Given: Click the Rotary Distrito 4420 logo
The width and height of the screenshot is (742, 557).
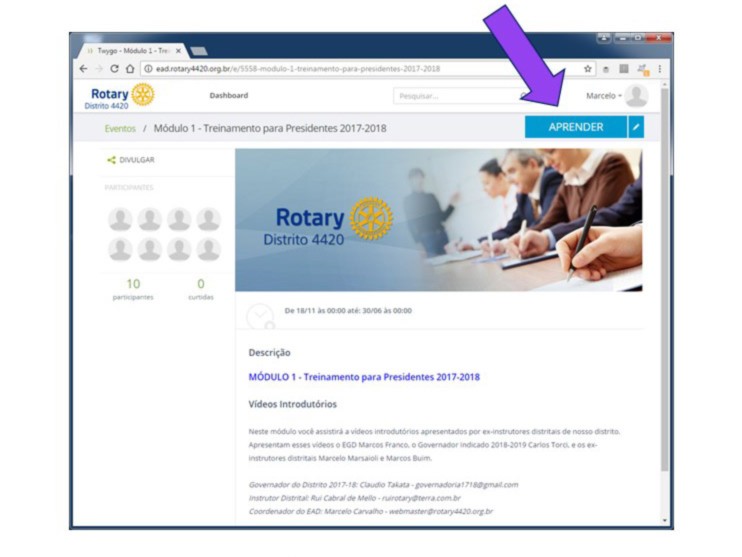Looking at the screenshot, I should 120,96.
